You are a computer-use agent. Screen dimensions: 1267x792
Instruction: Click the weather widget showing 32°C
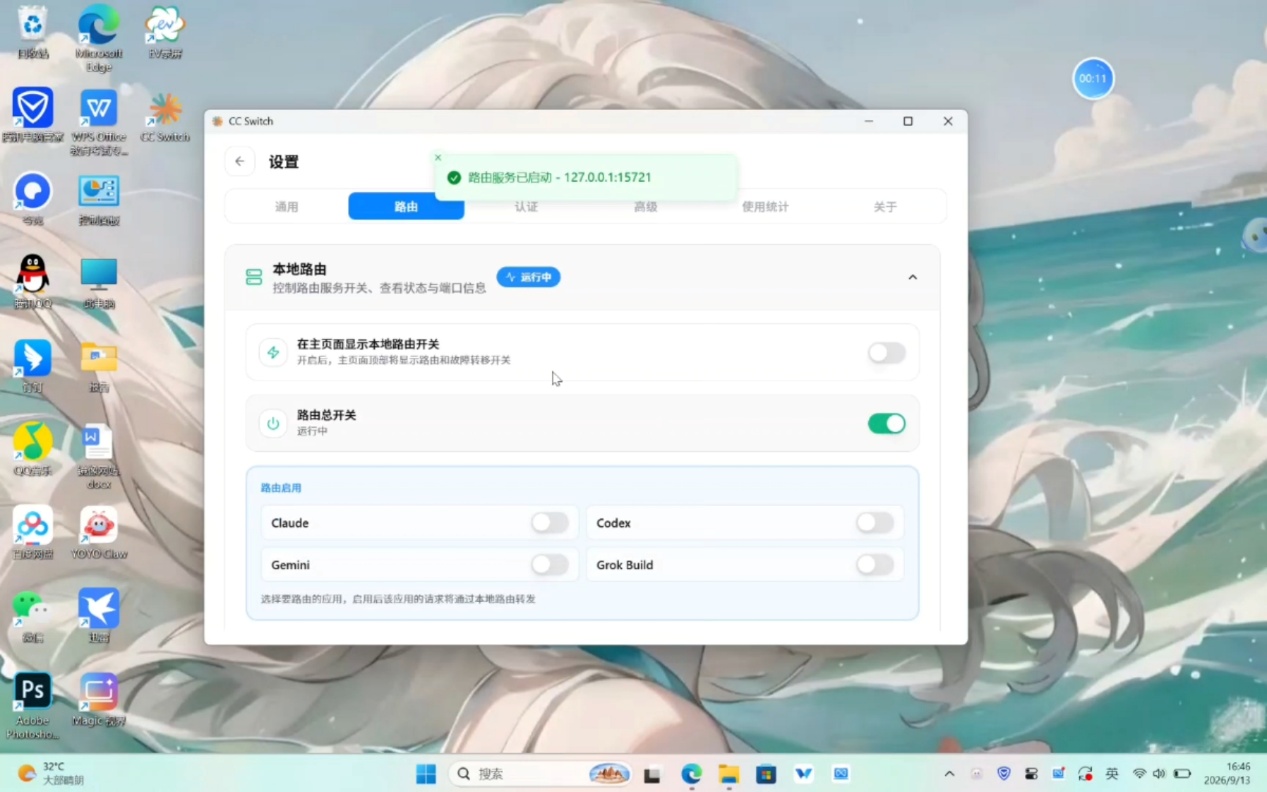51,774
